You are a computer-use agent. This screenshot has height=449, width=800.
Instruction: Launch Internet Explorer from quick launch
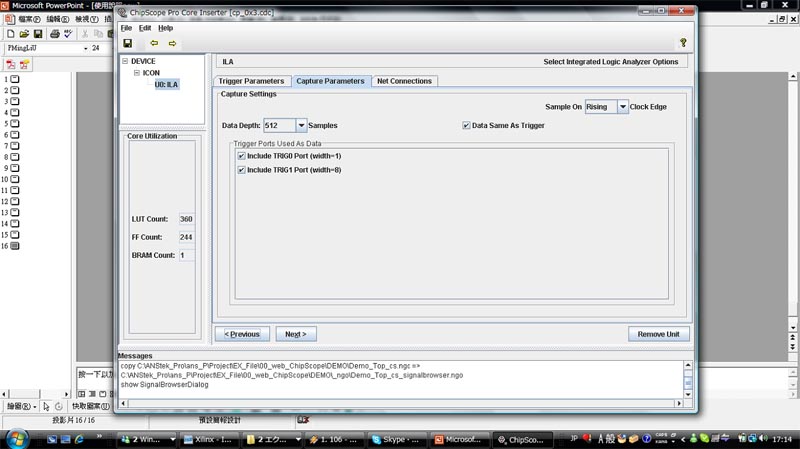(x=79, y=439)
